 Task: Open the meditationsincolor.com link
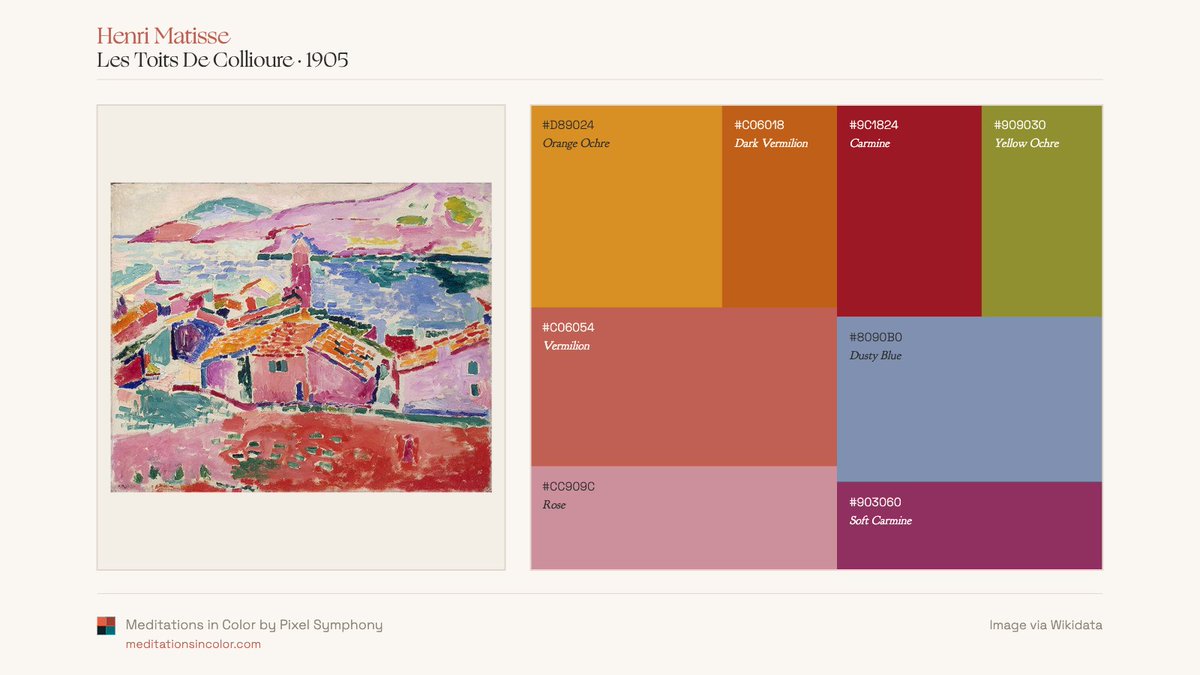[193, 644]
